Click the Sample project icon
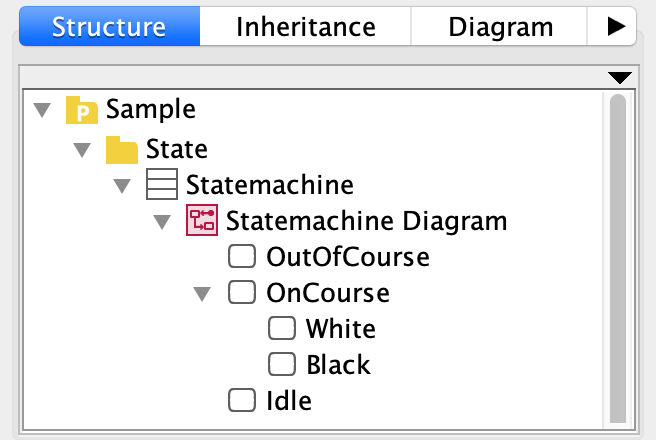This screenshot has width=656, height=440. pos(81,110)
